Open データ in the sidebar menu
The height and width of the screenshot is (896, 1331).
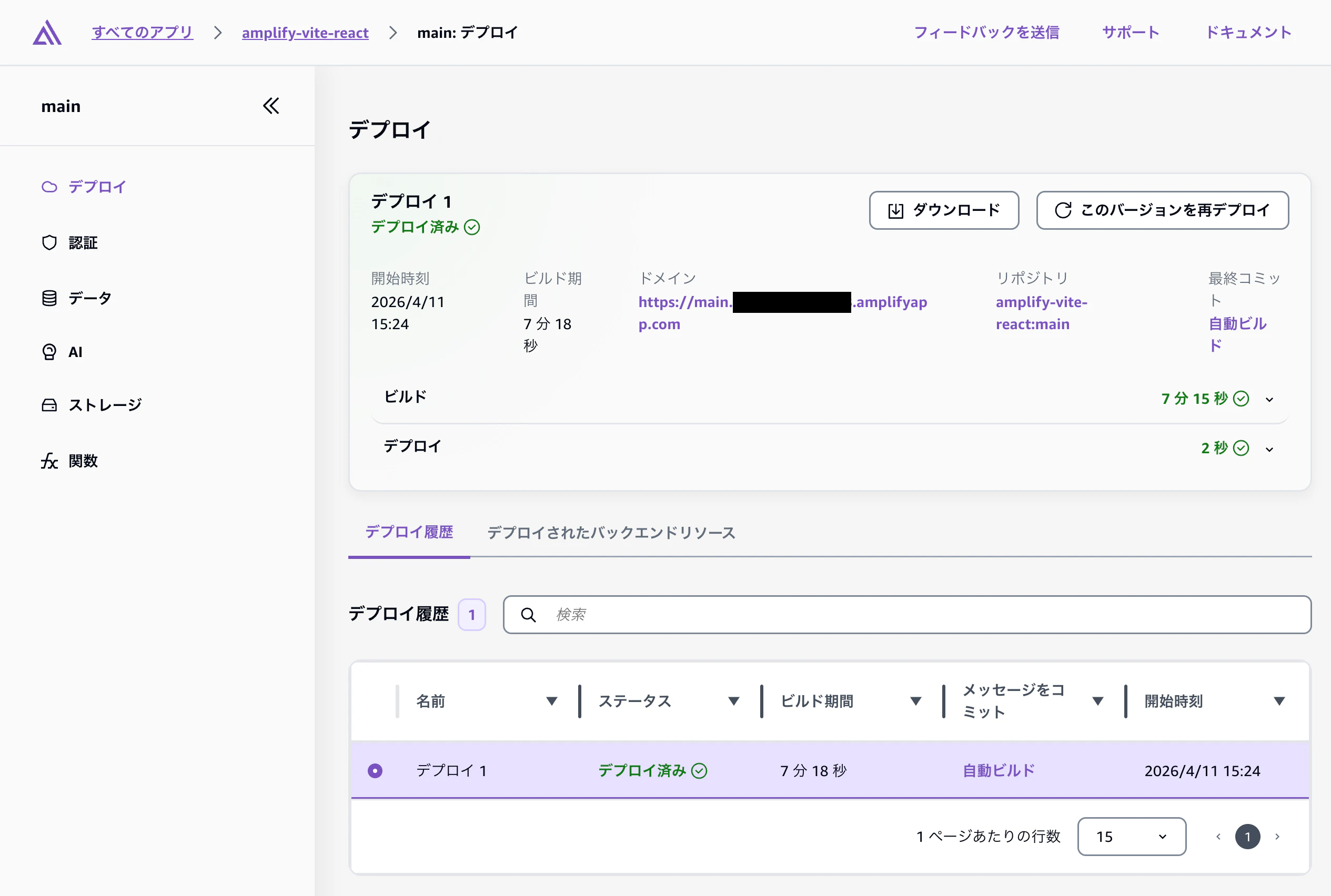90,298
